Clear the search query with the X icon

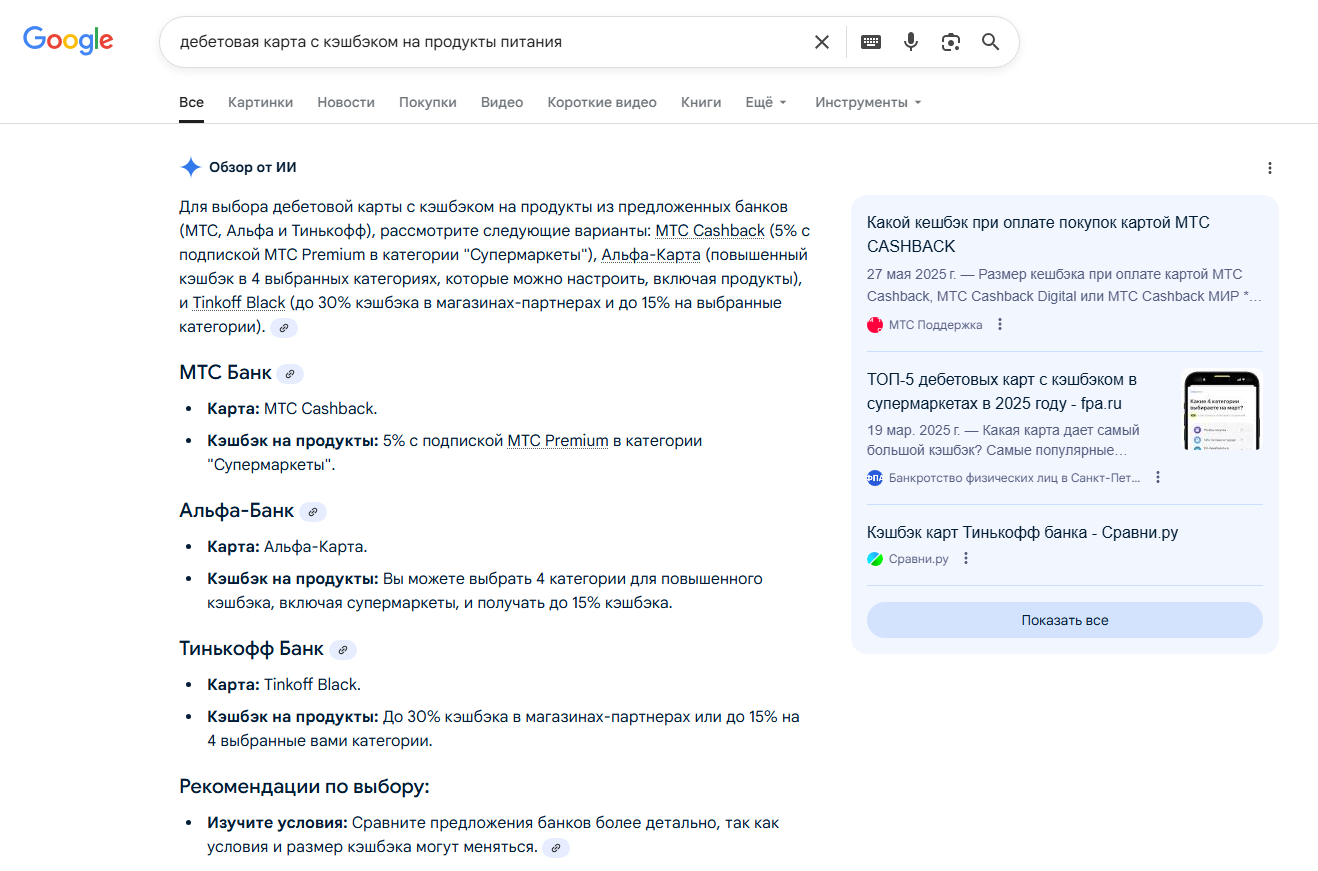point(822,42)
